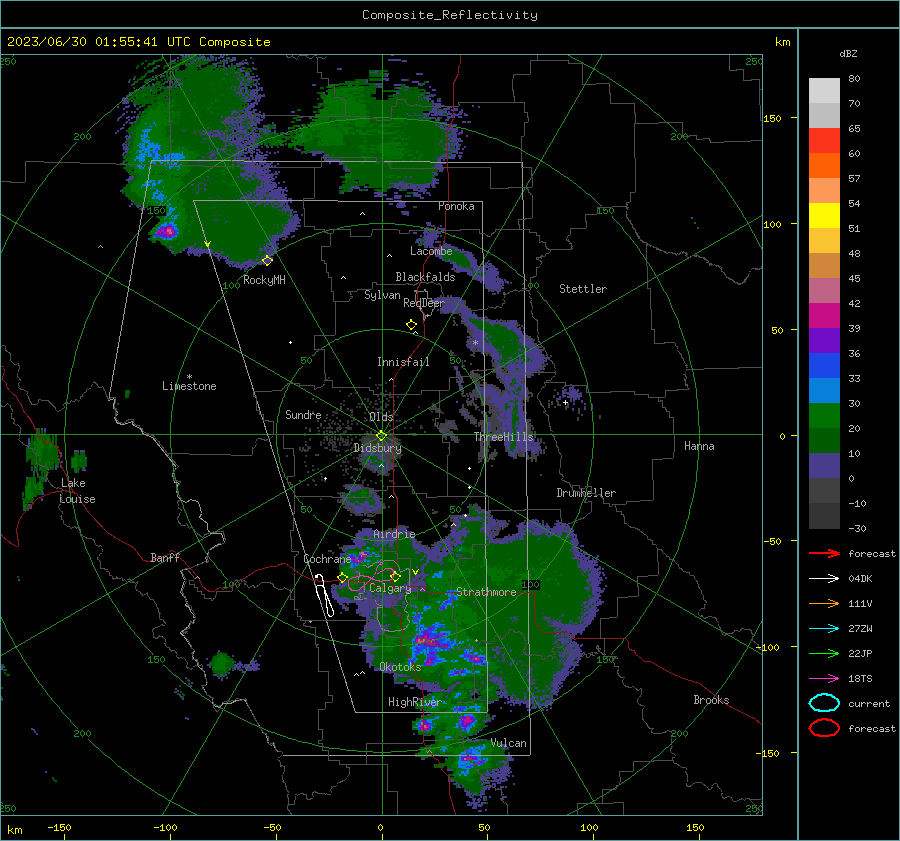
Task: Click the green 22JP arrow legend icon
Action: [x=824, y=653]
